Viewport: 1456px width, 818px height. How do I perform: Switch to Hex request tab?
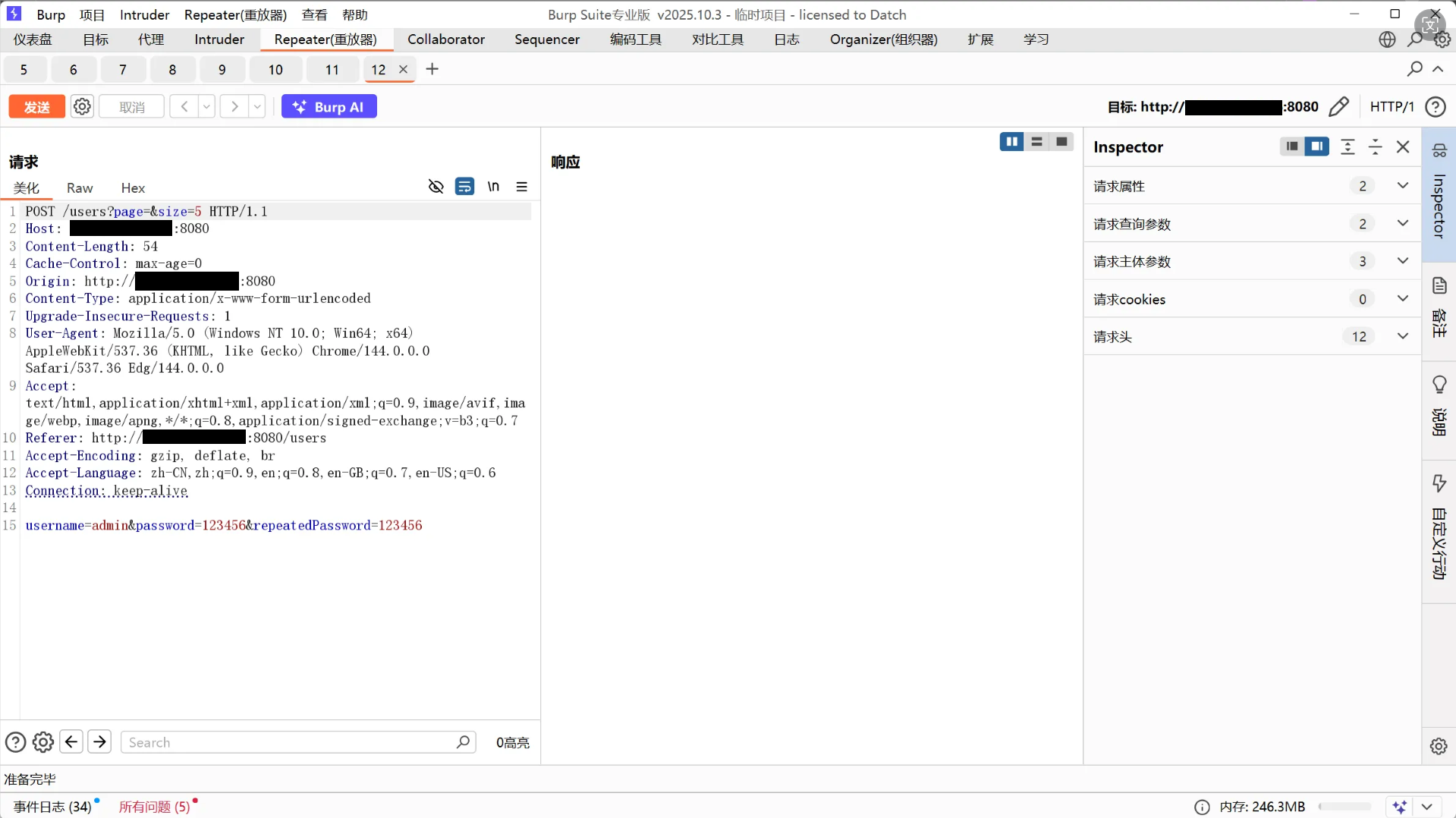point(133,187)
